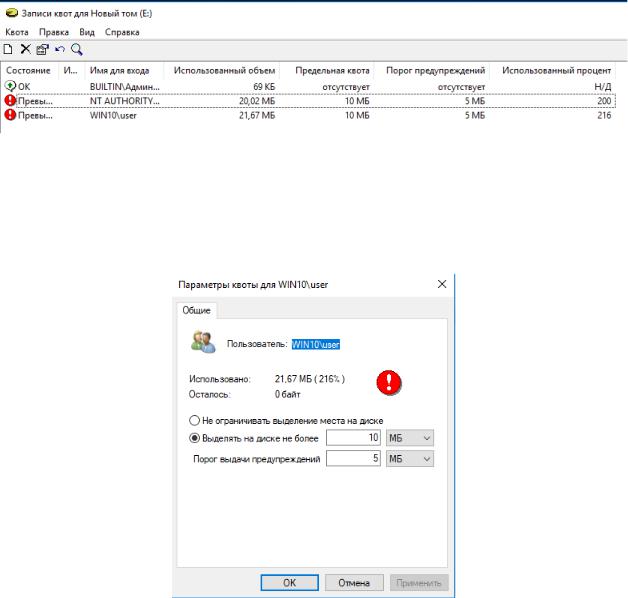The height and width of the screenshot is (598, 628).
Task: Click the 200 used percent cell
Action: (x=604, y=101)
